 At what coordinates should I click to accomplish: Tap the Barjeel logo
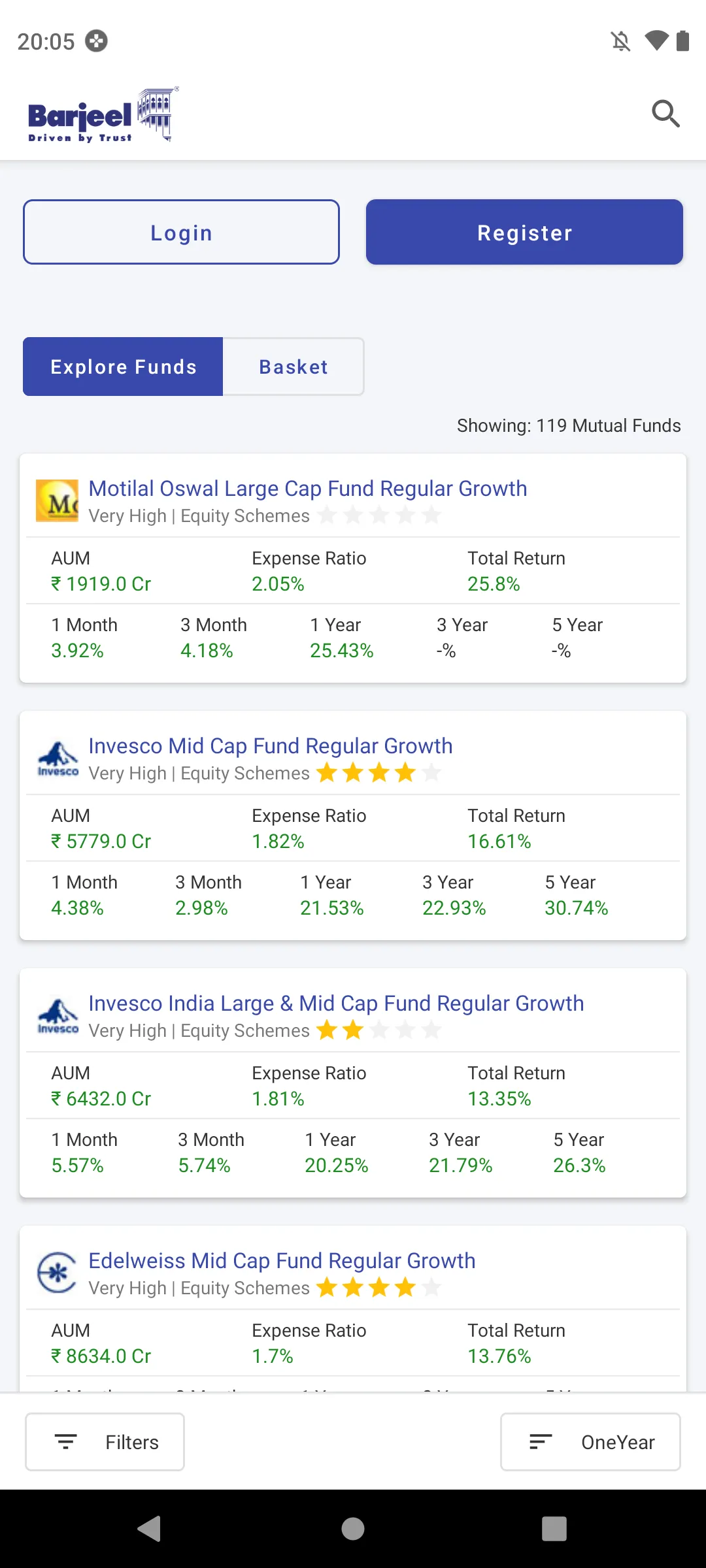[x=103, y=114]
